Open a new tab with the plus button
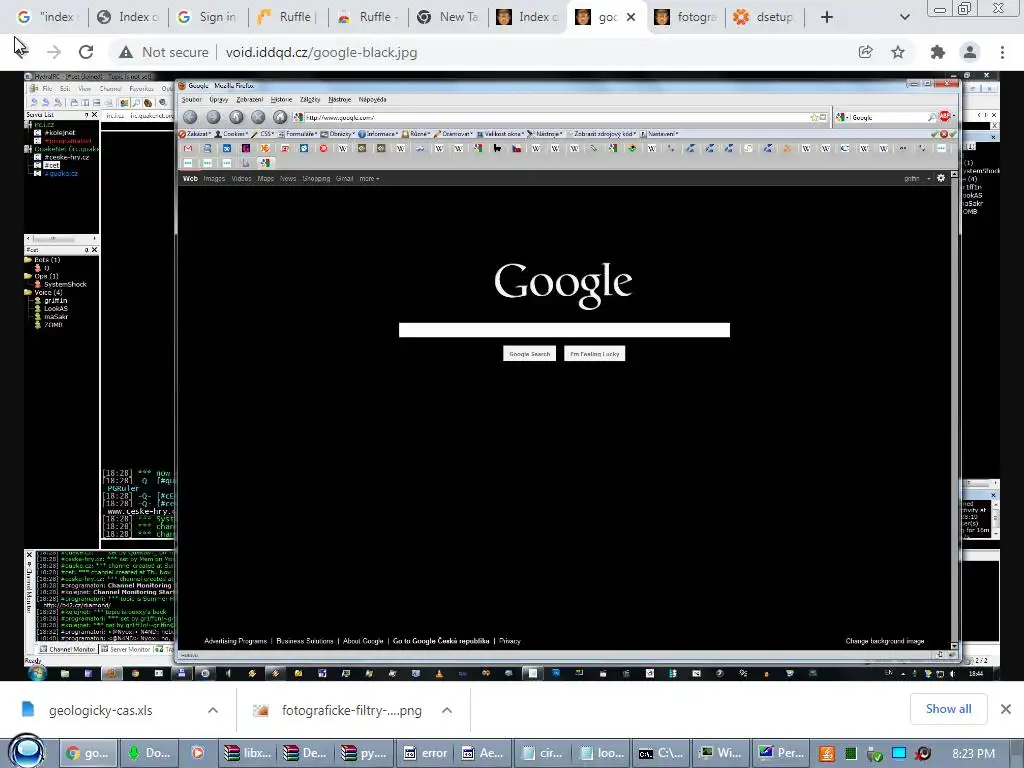Image resolution: width=1024 pixels, height=768 pixels. tap(827, 17)
